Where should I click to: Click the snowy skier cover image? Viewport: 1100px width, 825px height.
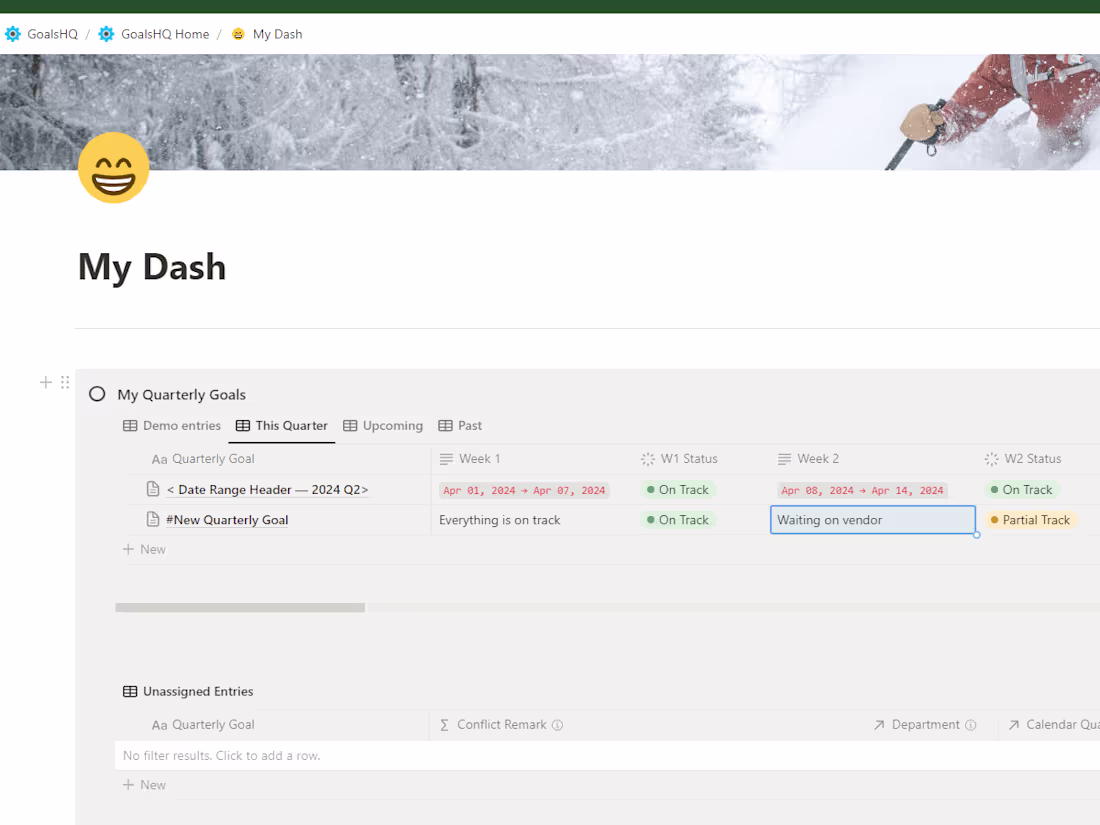pyautogui.click(x=550, y=112)
